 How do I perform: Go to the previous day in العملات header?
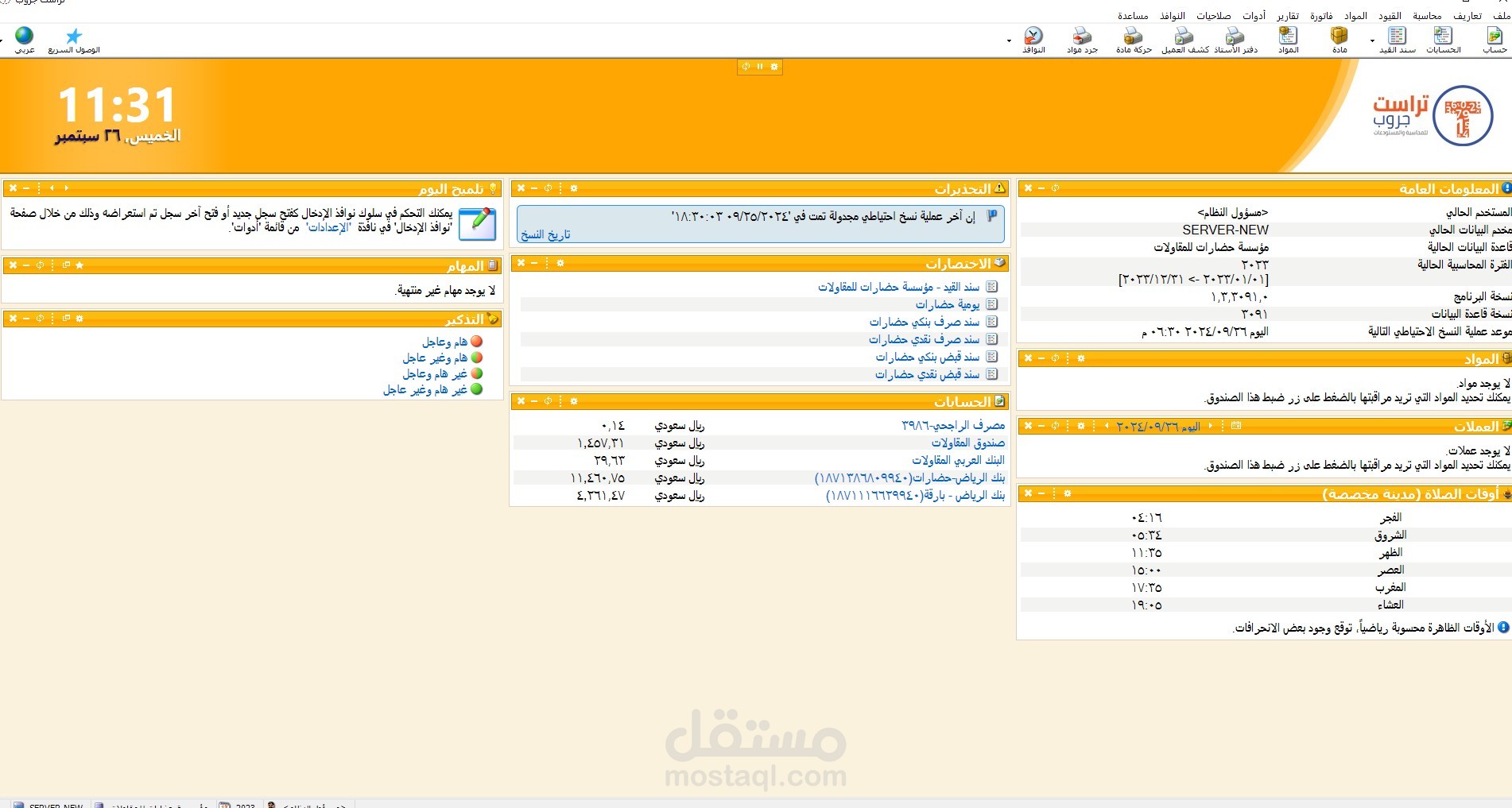point(1211,426)
